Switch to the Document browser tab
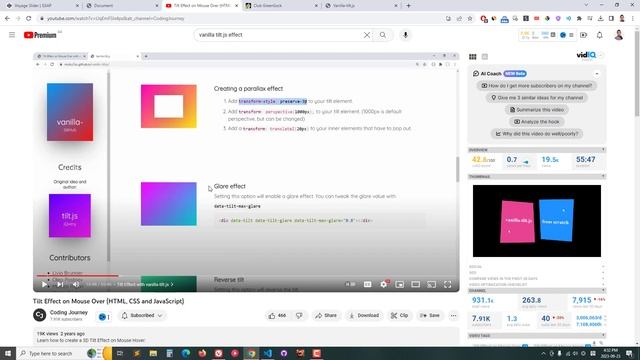The image size is (640, 360). tap(121, 6)
